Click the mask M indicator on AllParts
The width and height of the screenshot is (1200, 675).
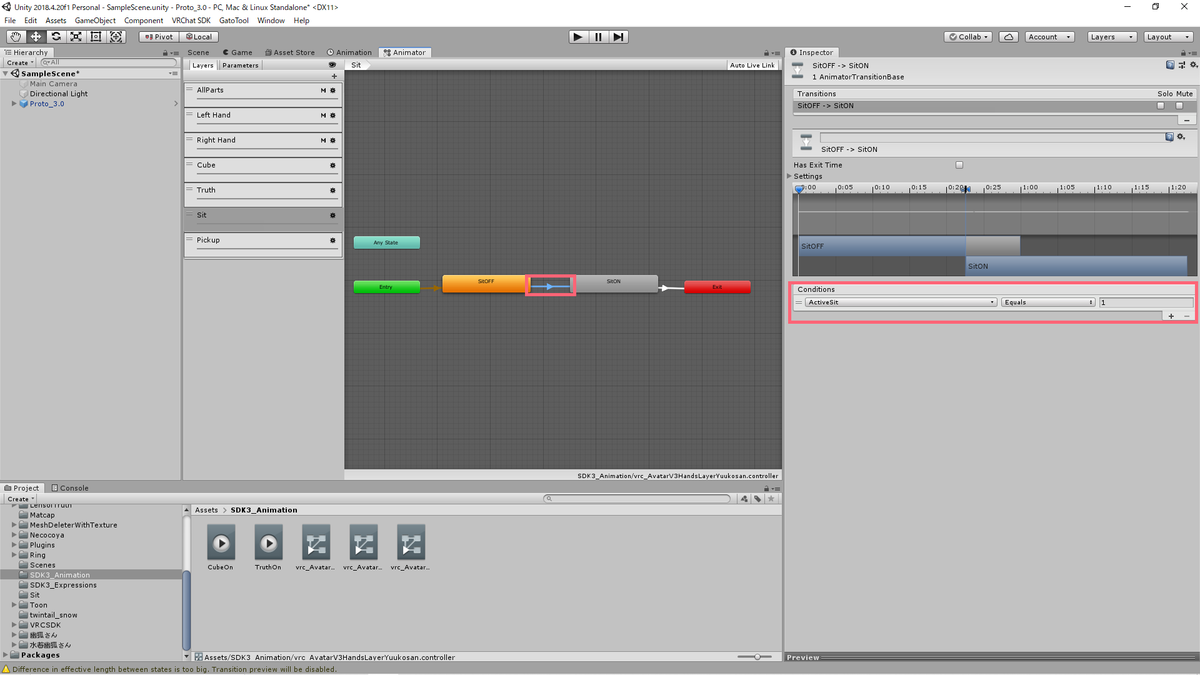coord(323,90)
